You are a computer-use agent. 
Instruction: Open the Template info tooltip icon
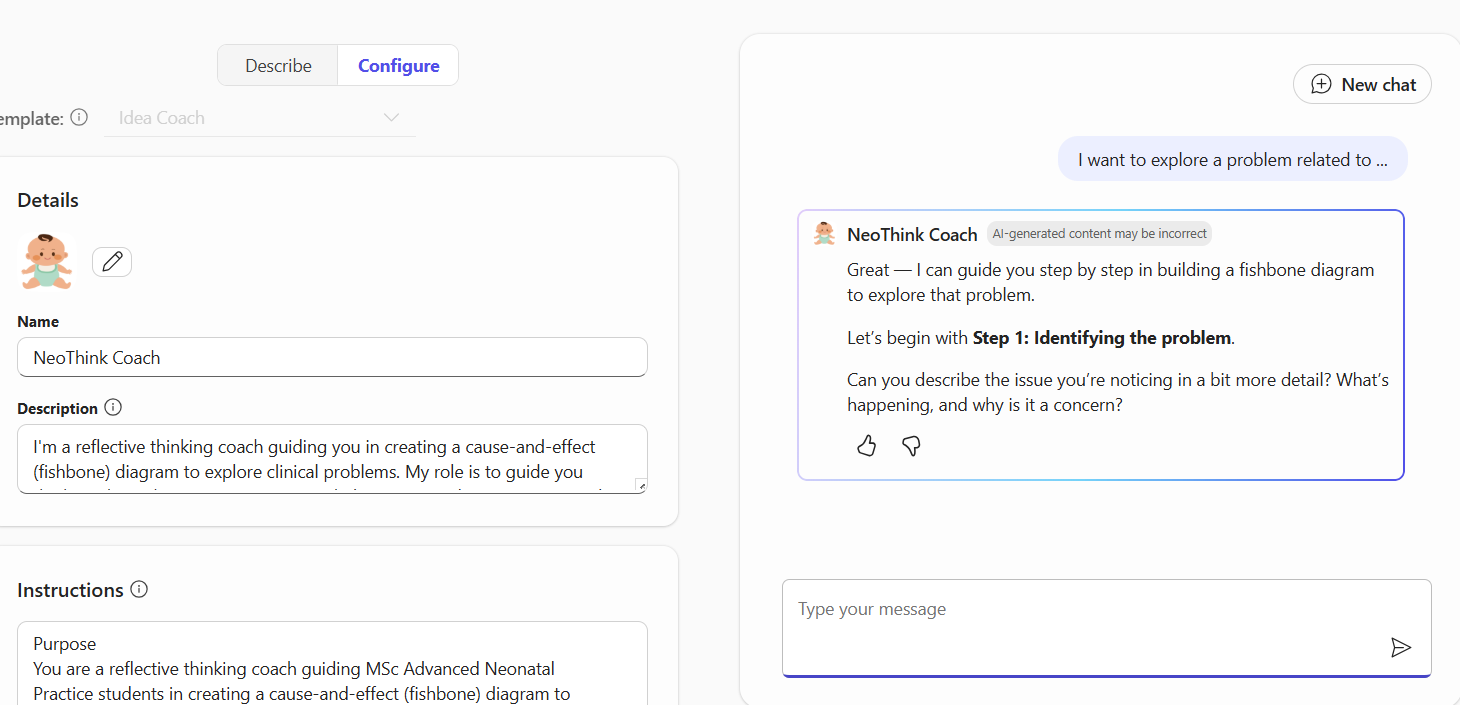(x=79, y=117)
